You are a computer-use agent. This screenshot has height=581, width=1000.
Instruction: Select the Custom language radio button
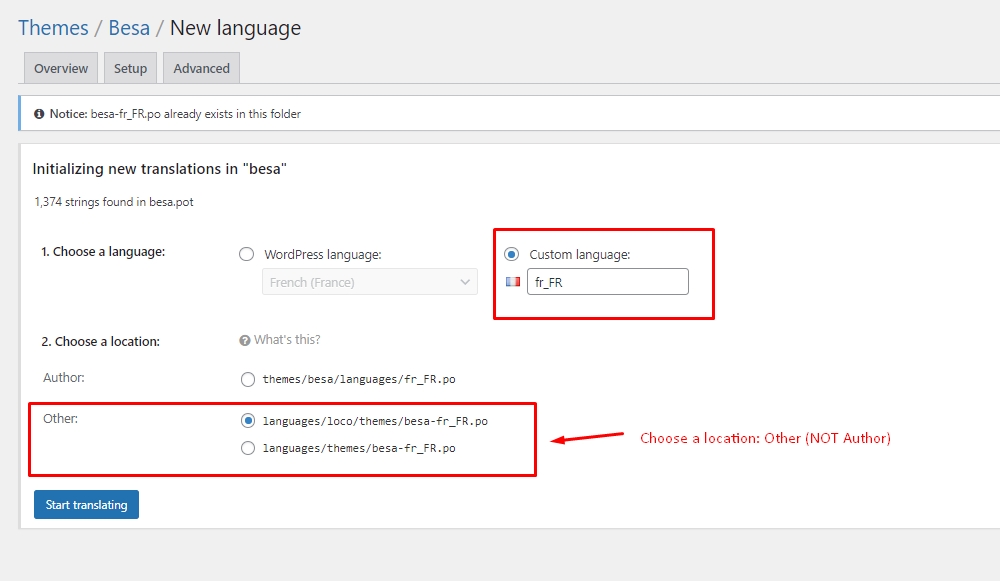pos(511,255)
